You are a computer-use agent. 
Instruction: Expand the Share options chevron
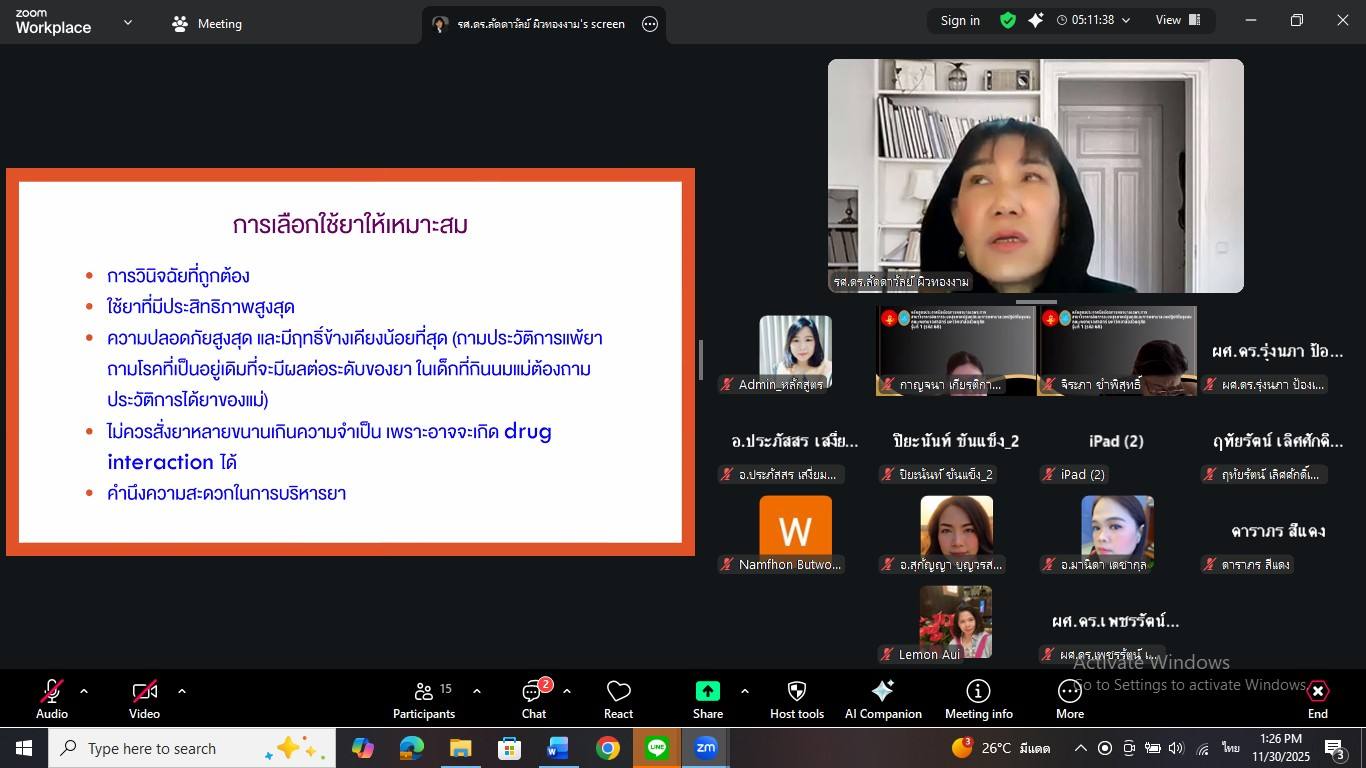[744, 690]
